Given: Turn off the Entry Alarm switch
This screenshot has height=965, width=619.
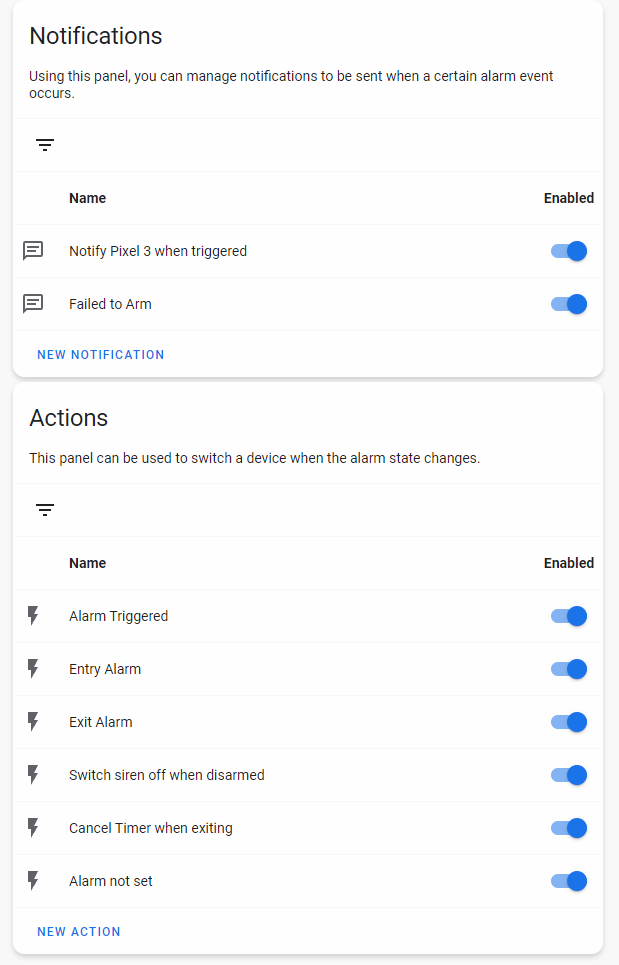Looking at the screenshot, I should coord(569,669).
